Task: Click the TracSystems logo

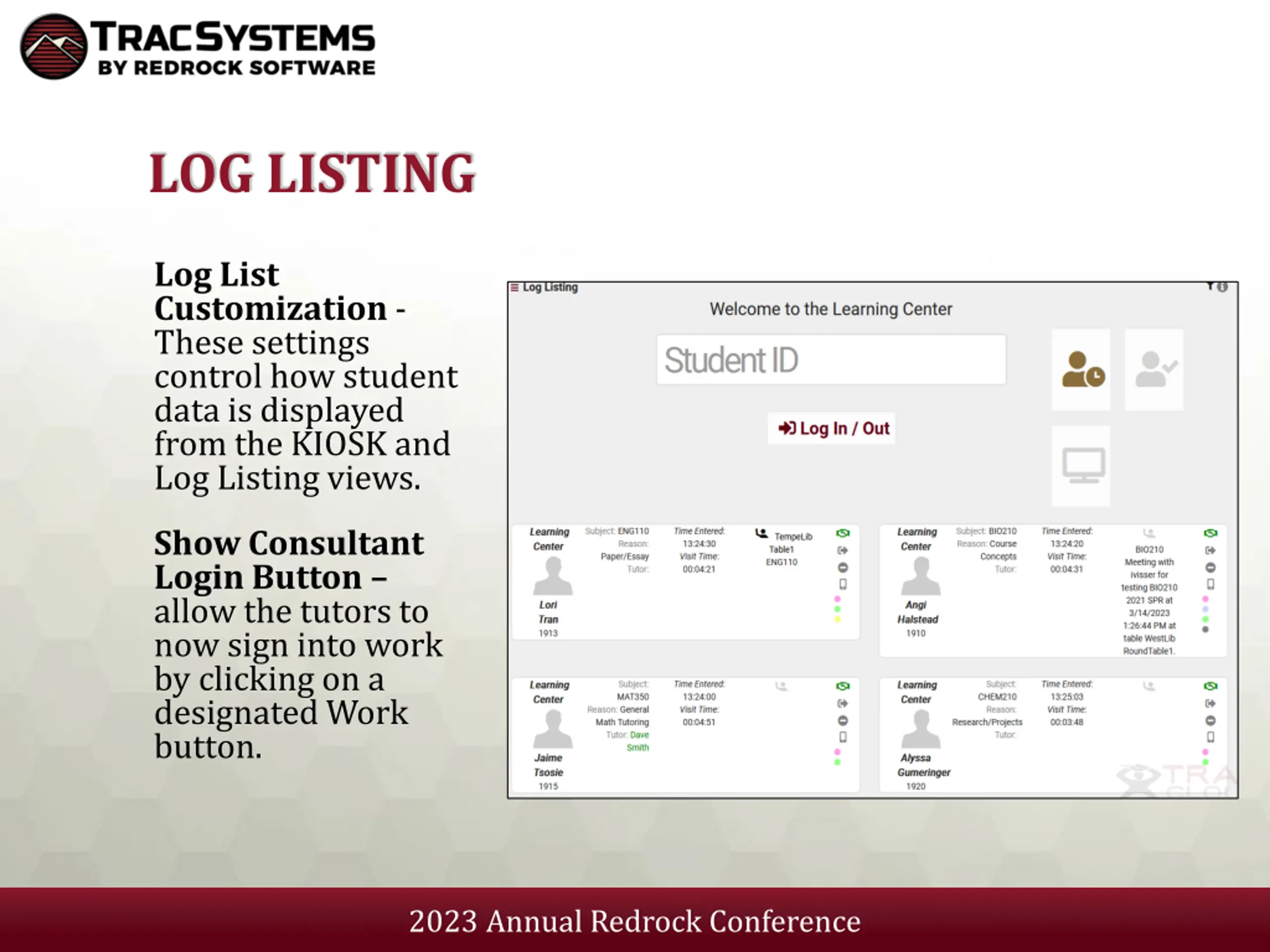Action: [197, 47]
